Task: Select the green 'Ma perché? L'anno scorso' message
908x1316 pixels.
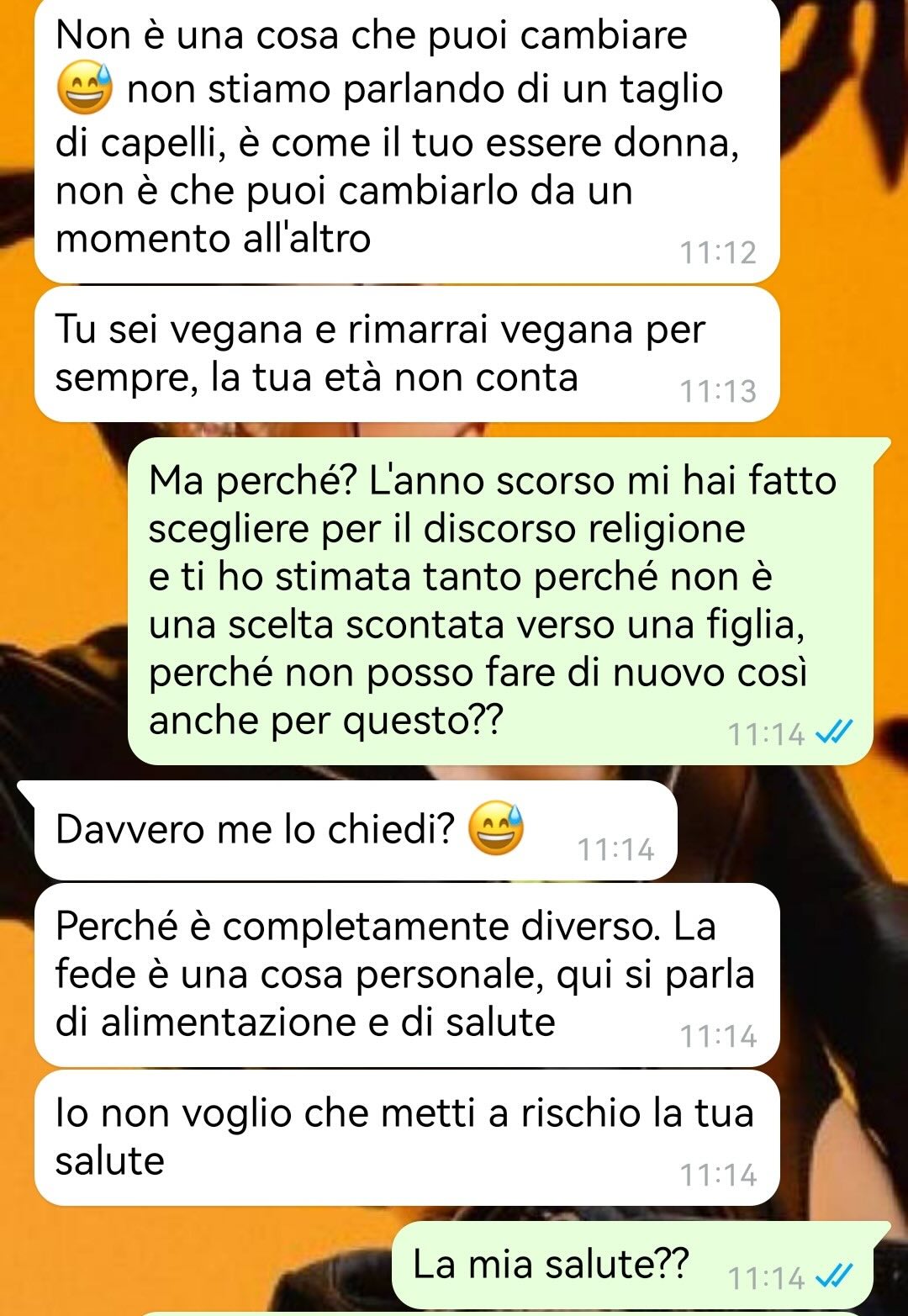Action: 501,600
